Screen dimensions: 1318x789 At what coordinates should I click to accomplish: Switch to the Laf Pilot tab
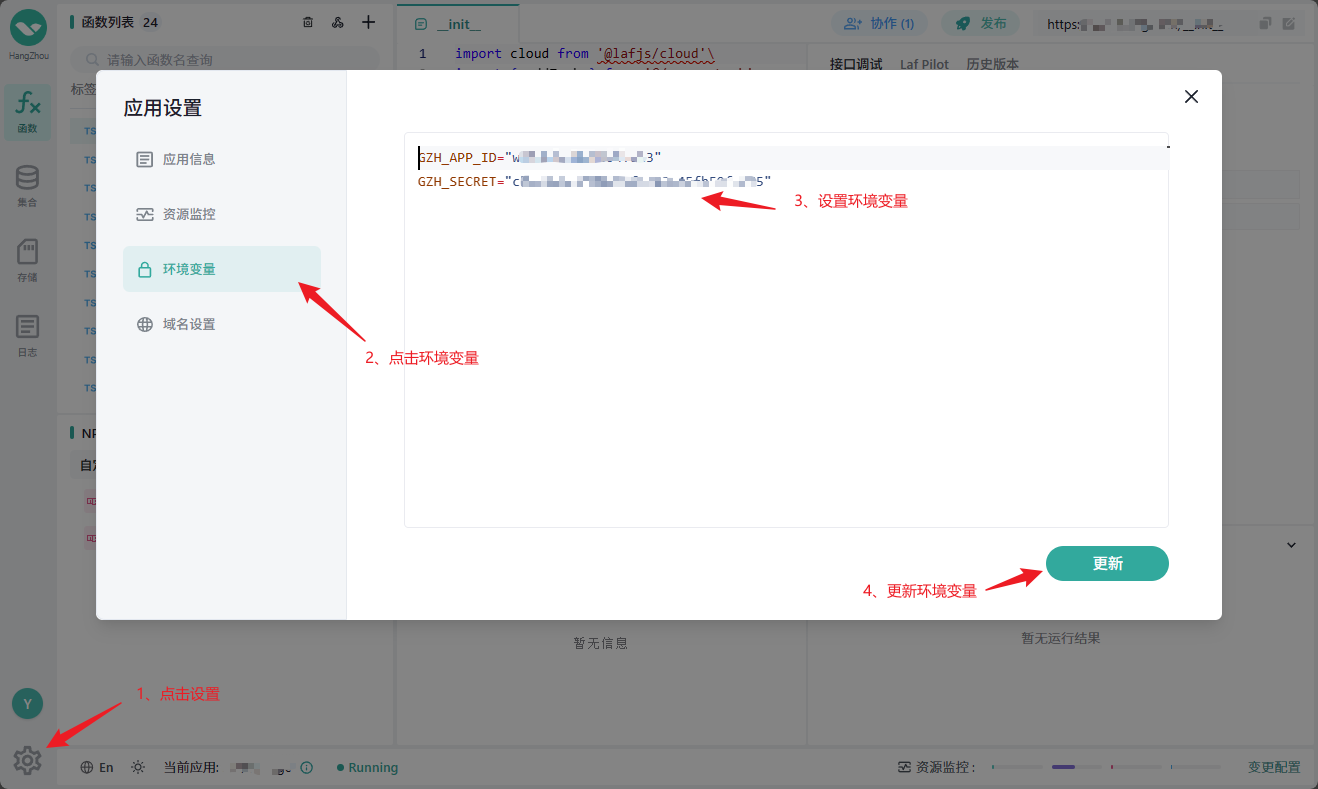924,64
